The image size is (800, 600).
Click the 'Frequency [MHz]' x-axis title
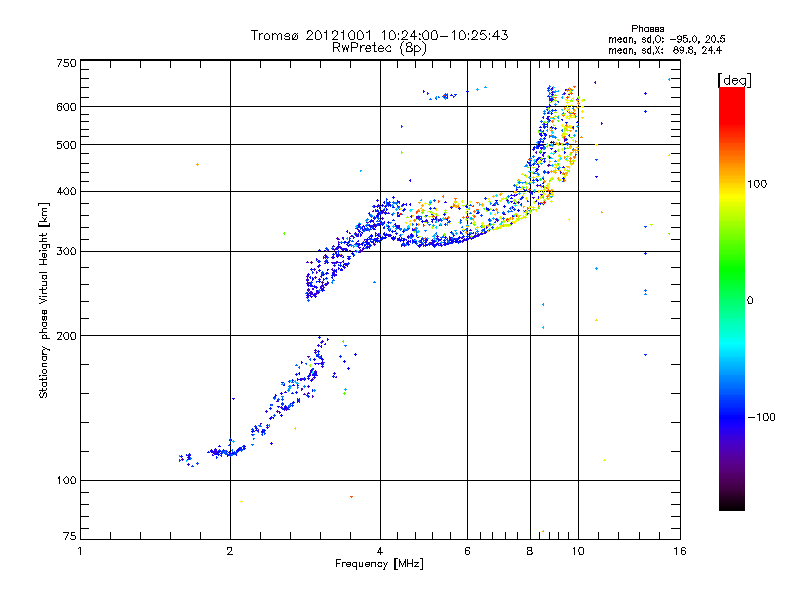[379, 564]
